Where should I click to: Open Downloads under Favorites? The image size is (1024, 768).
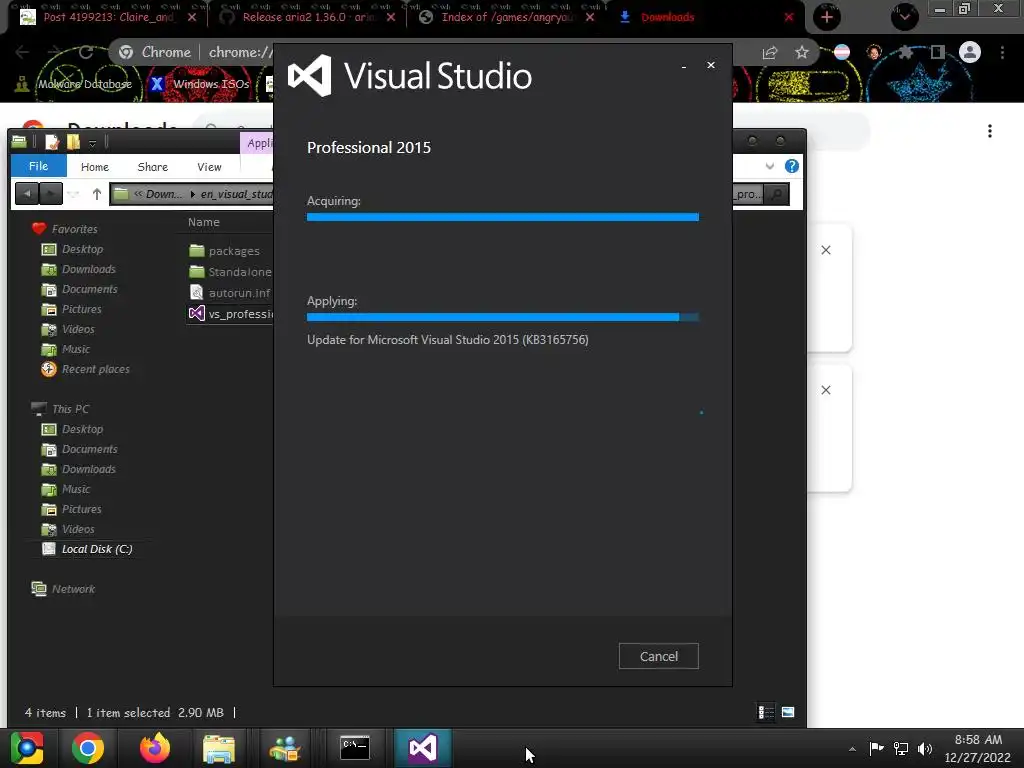[x=78, y=269]
